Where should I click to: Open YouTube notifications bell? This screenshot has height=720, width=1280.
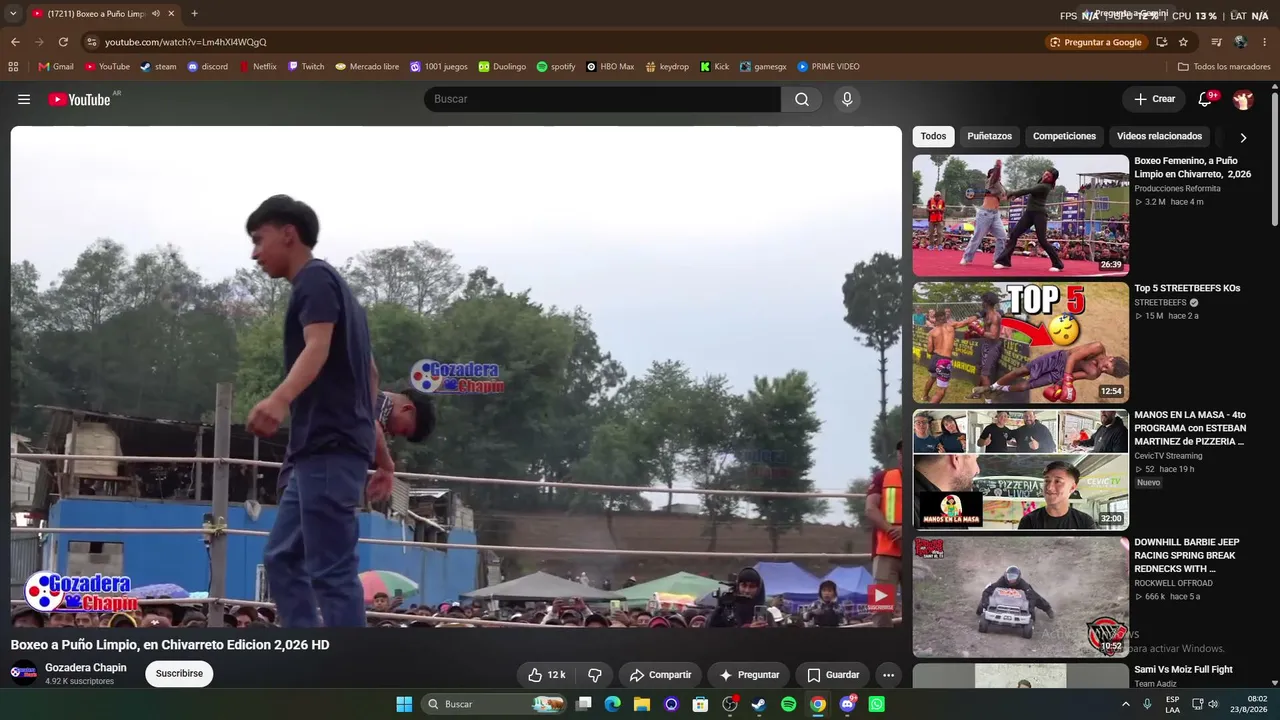(1205, 99)
